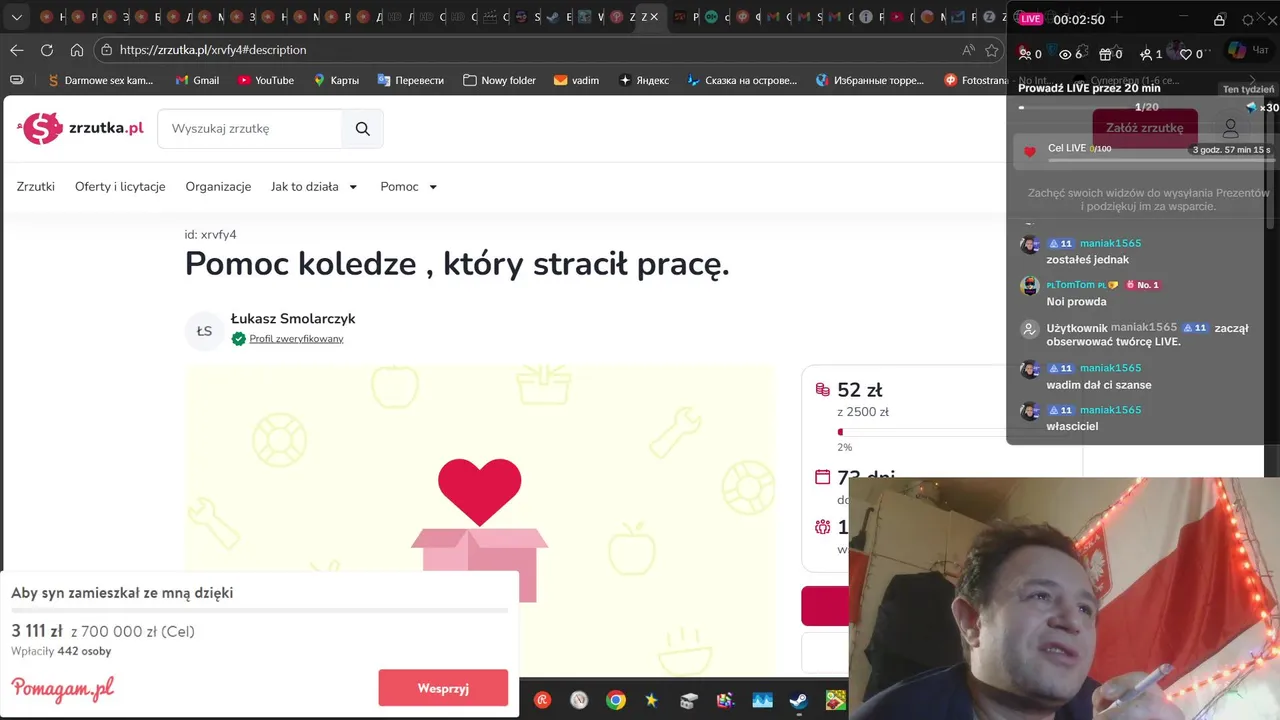Open the Перевести bookmark
The width and height of the screenshot is (1280, 720).
(x=410, y=80)
